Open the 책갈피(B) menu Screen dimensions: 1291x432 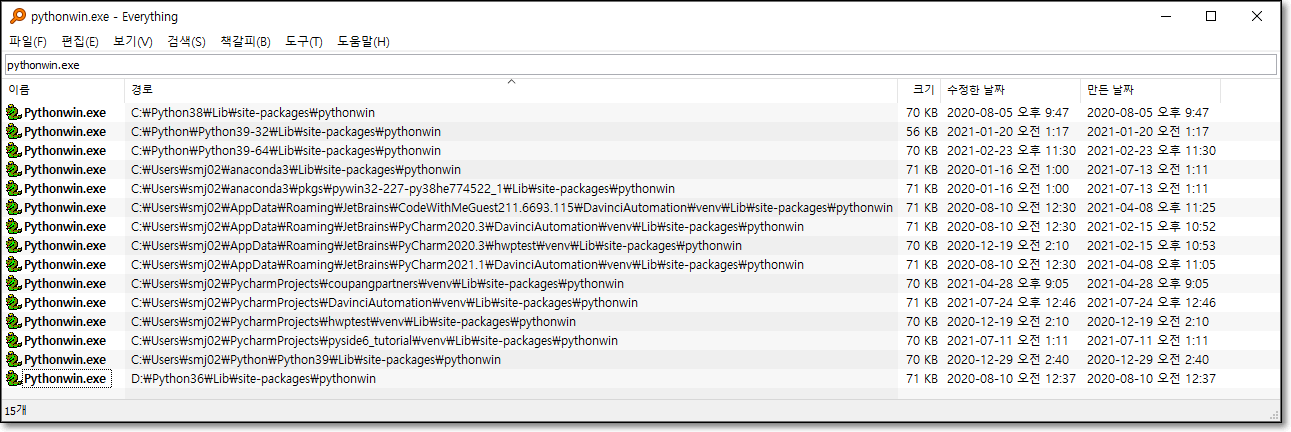point(245,41)
